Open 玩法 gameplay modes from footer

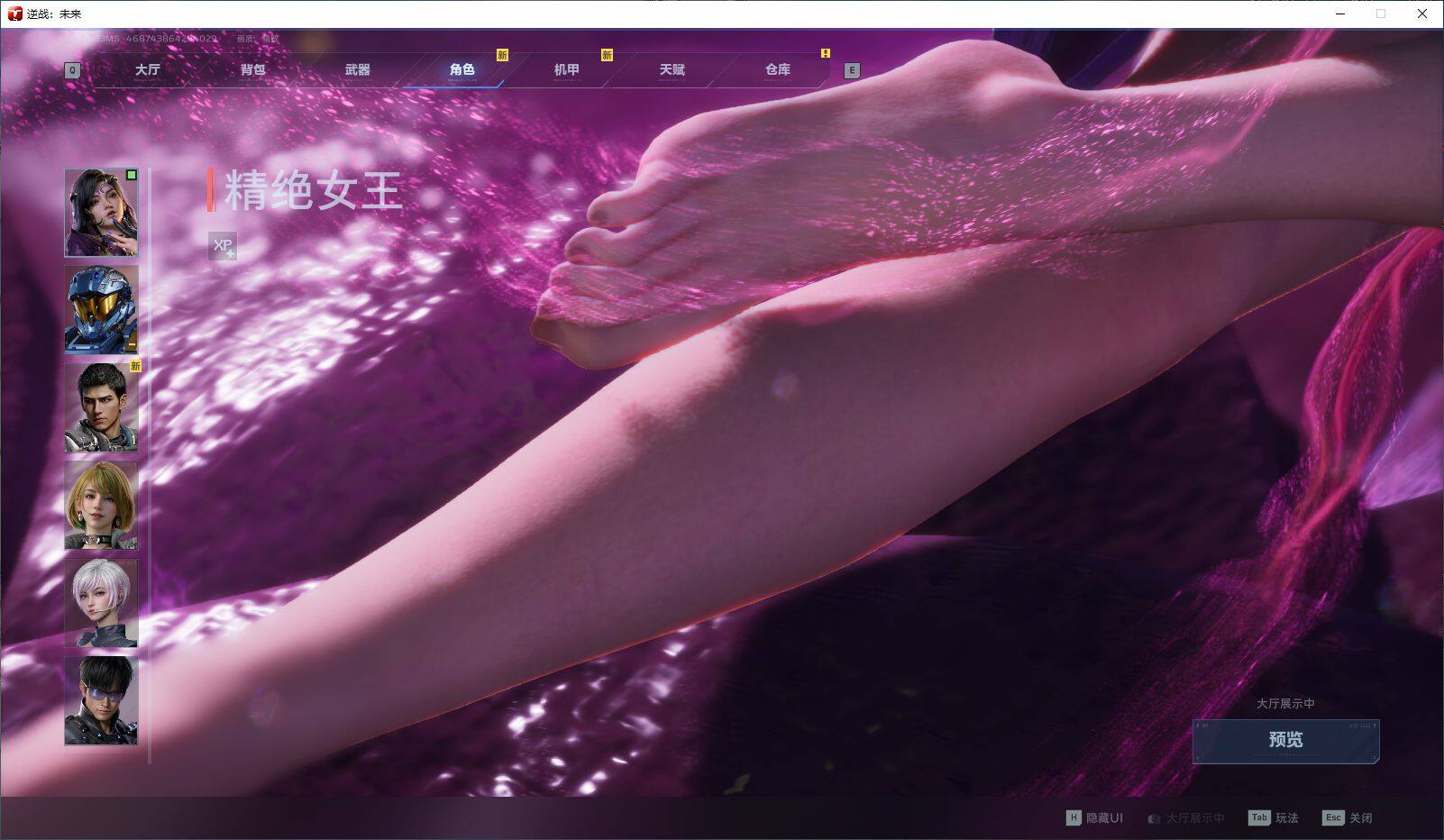pos(1286,818)
